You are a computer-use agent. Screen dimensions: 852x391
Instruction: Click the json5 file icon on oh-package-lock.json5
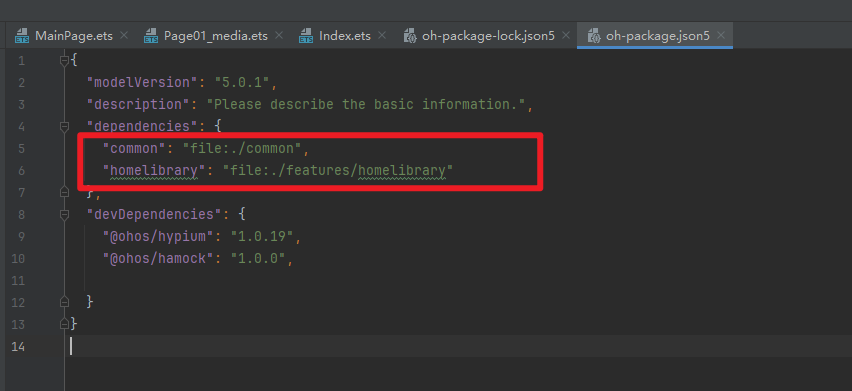pos(410,36)
